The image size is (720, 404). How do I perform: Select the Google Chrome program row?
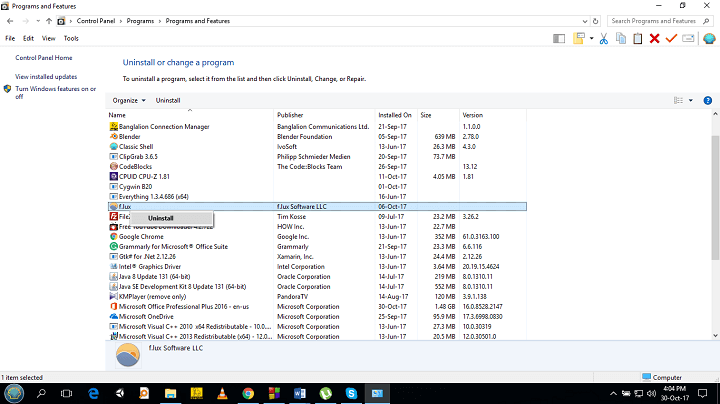click(317, 237)
